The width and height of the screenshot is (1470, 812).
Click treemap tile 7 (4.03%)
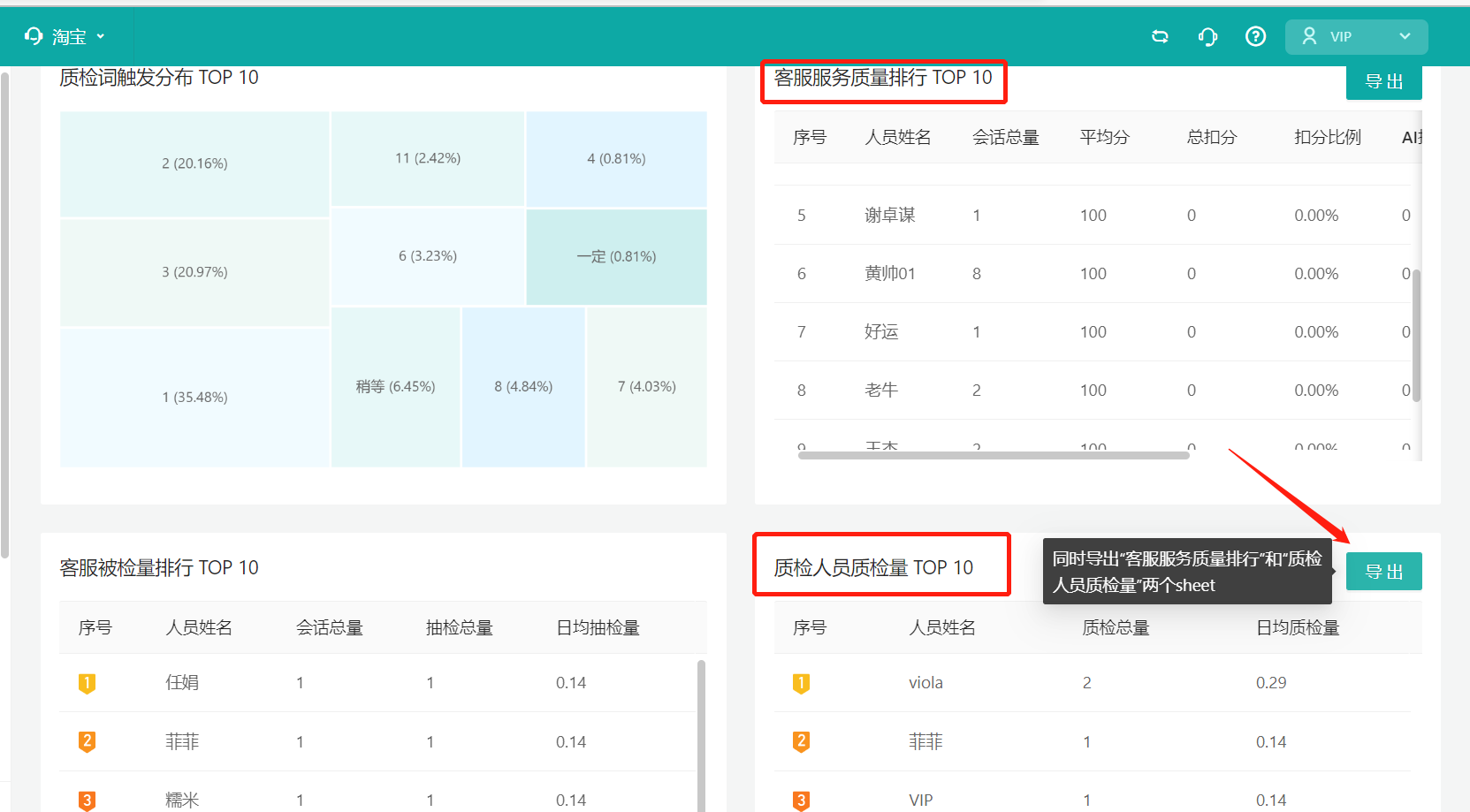pos(647,387)
